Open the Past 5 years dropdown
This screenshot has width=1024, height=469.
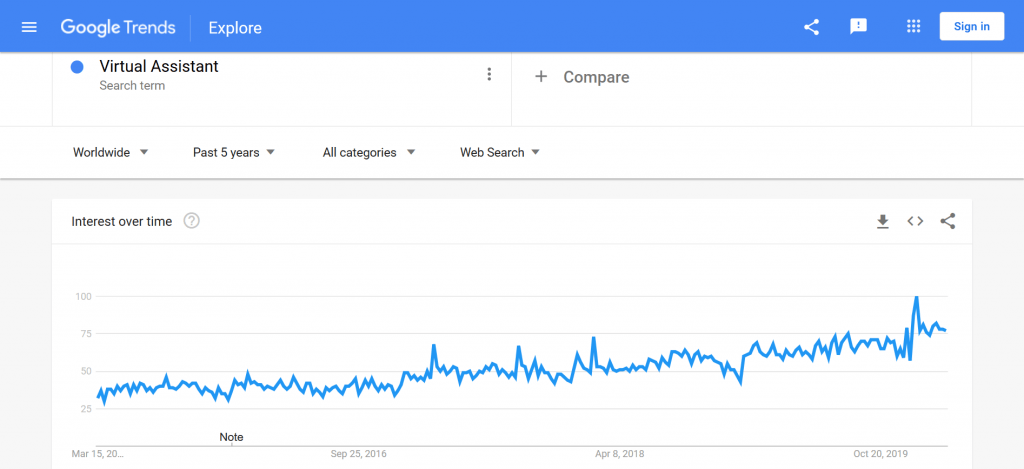[x=234, y=152]
